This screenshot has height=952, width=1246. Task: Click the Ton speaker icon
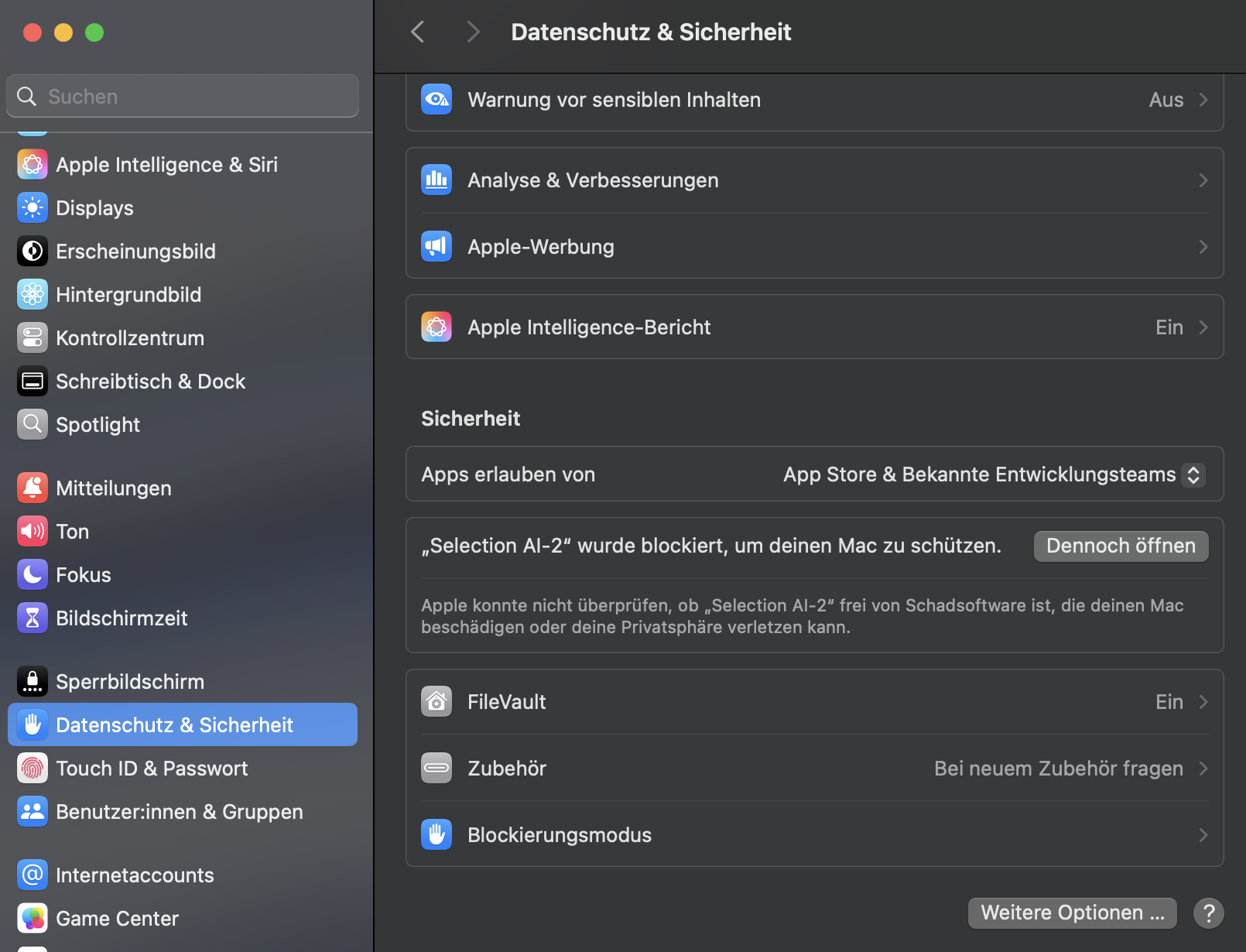[x=33, y=532]
